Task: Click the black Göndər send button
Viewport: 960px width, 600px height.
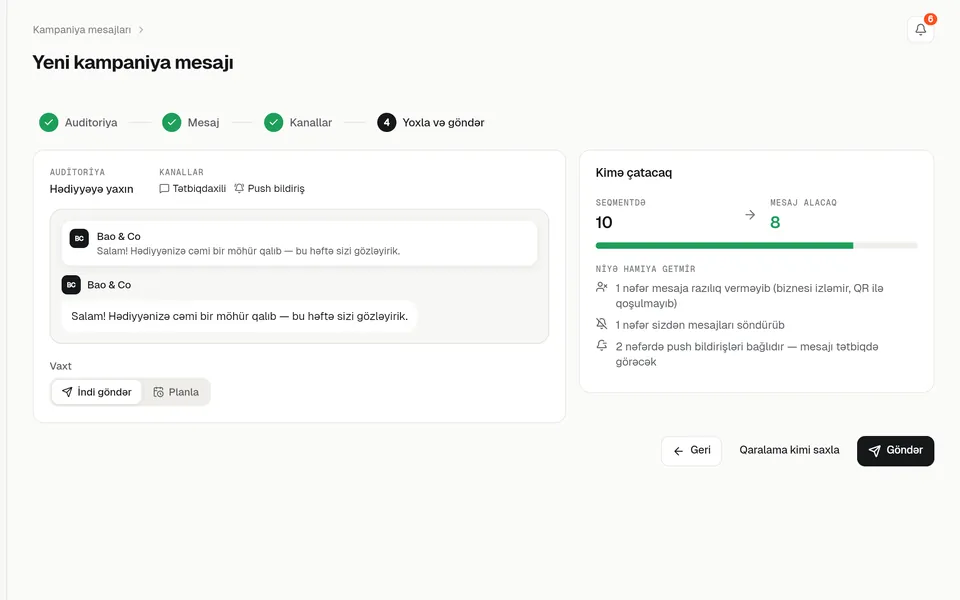Action: coord(895,451)
